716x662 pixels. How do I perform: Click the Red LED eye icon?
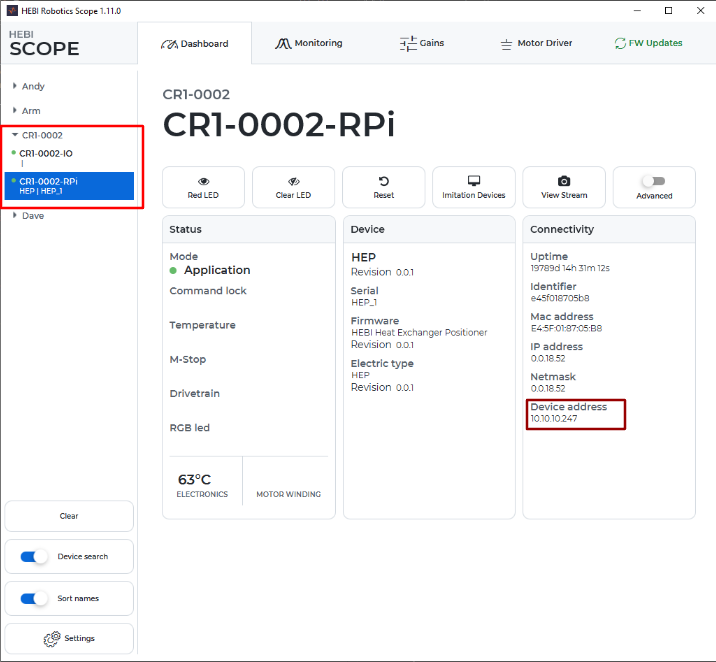pyautogui.click(x=204, y=181)
